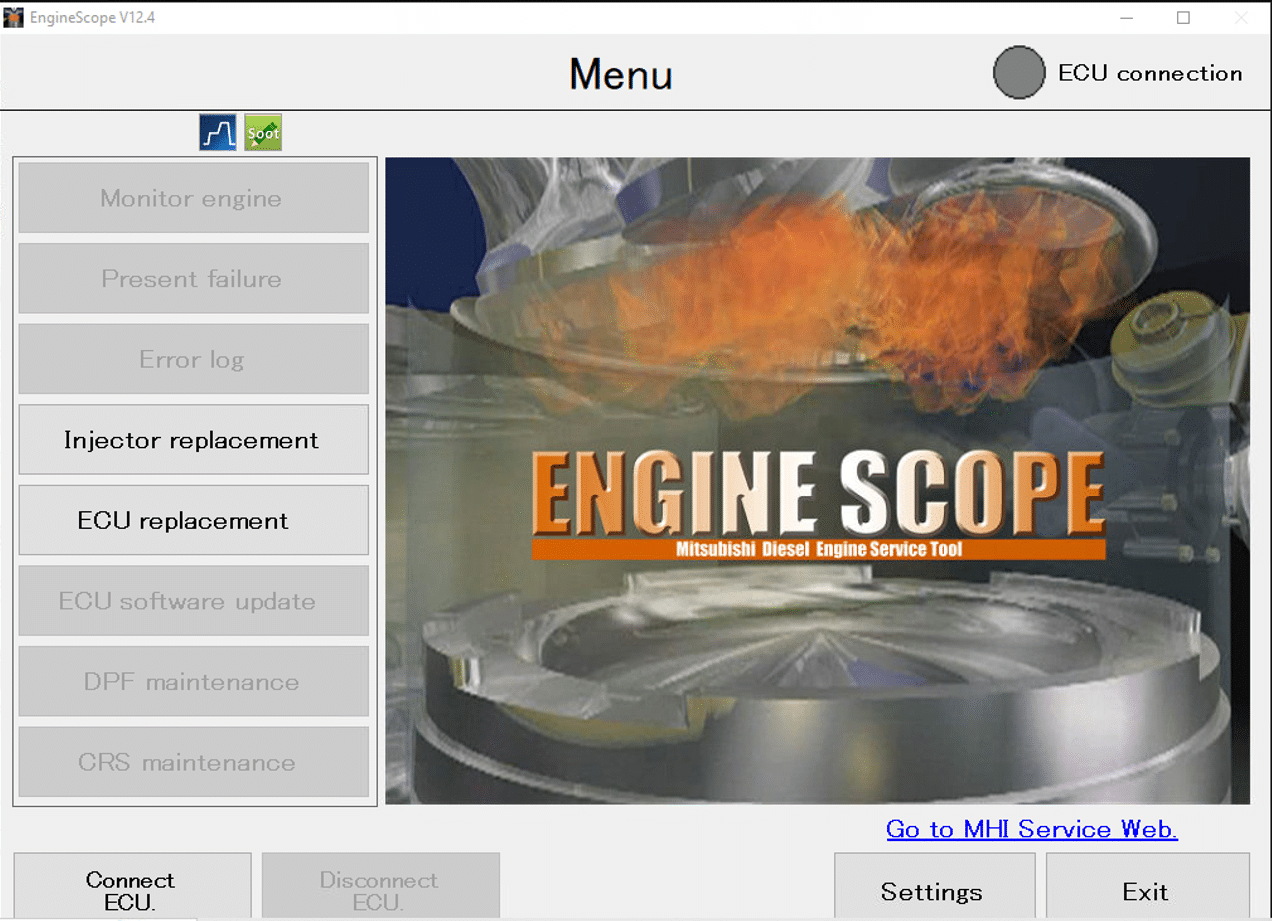This screenshot has height=921, width=1272.
Task: Click the Exit button
Action: (x=1146, y=890)
